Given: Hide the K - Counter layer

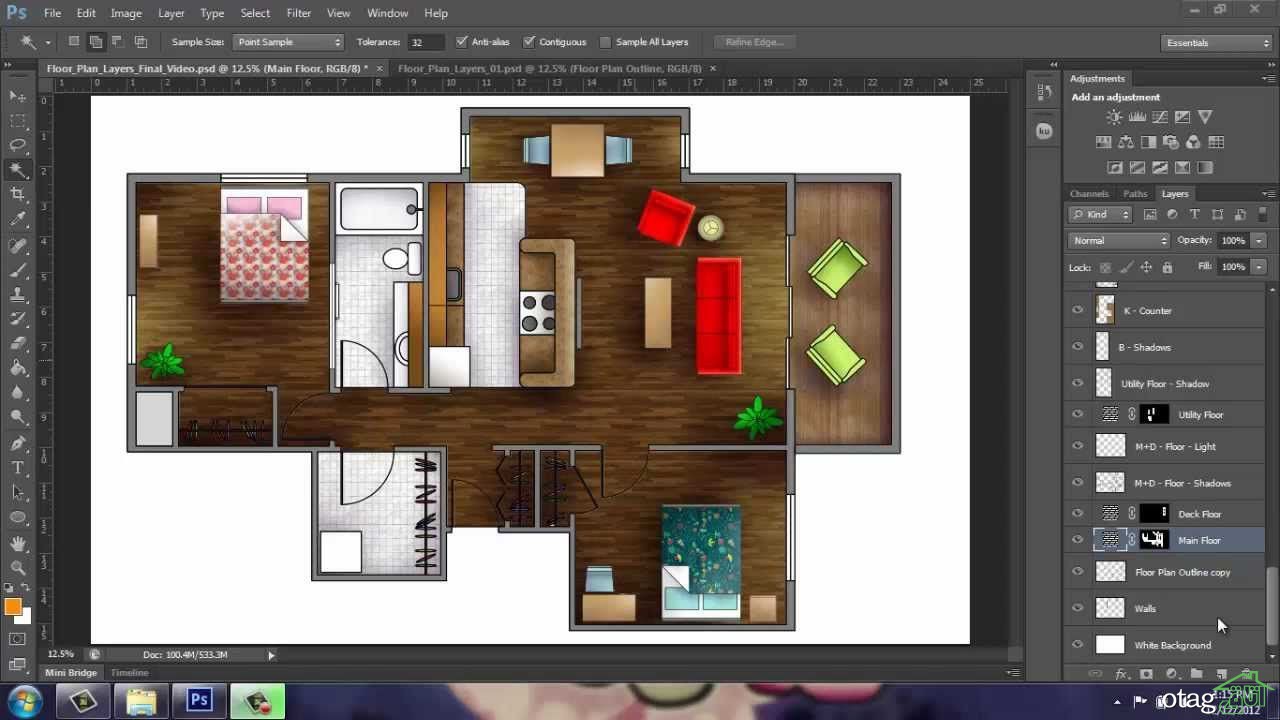Looking at the screenshot, I should click(x=1078, y=311).
